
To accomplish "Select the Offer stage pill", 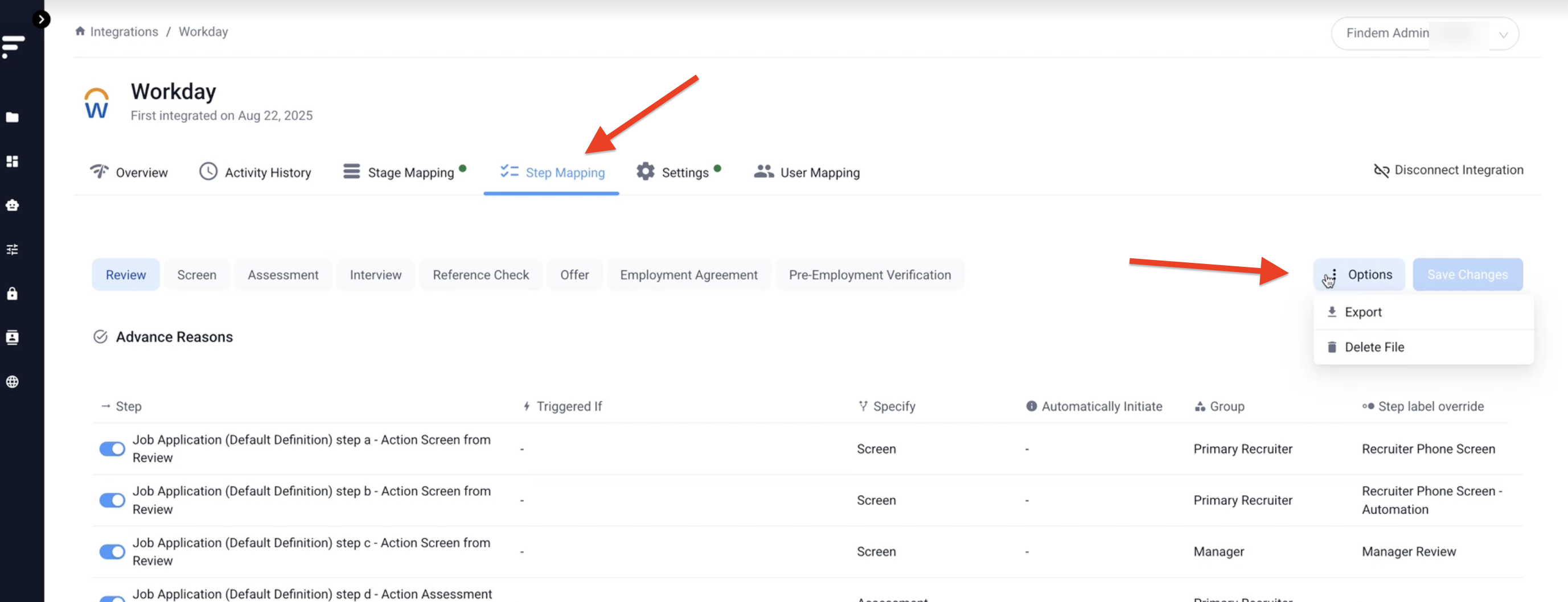I will click(x=574, y=275).
